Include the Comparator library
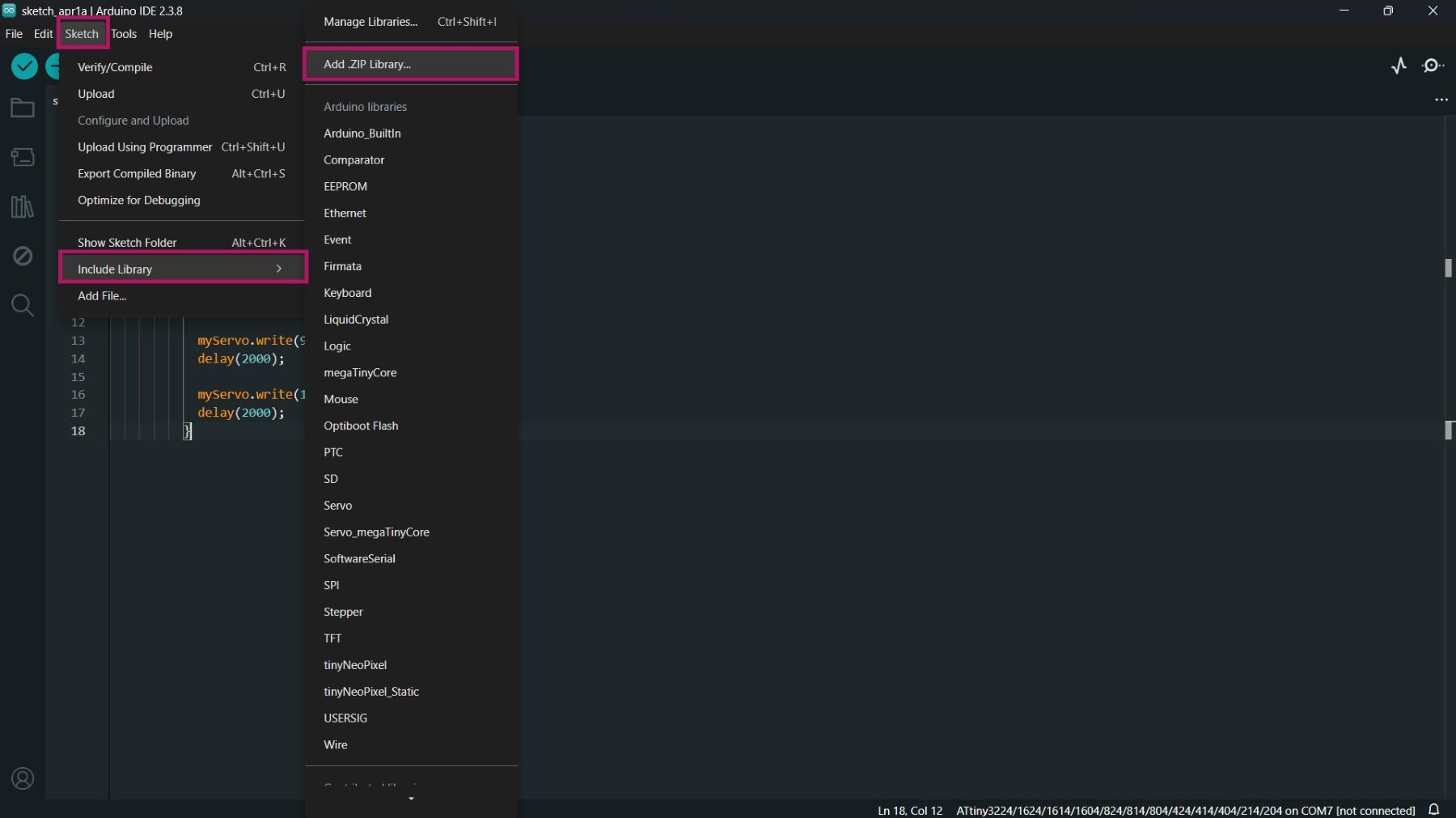The width and height of the screenshot is (1456, 818). pos(411,160)
